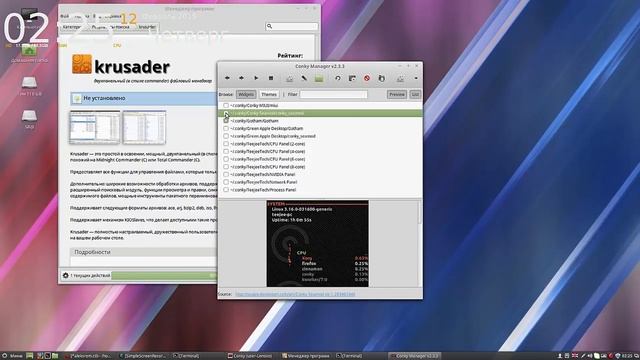Enable the CPU Panel (6-core) checkbox
Image resolution: width=640 pixels, height=360 pixels.
tap(226, 159)
